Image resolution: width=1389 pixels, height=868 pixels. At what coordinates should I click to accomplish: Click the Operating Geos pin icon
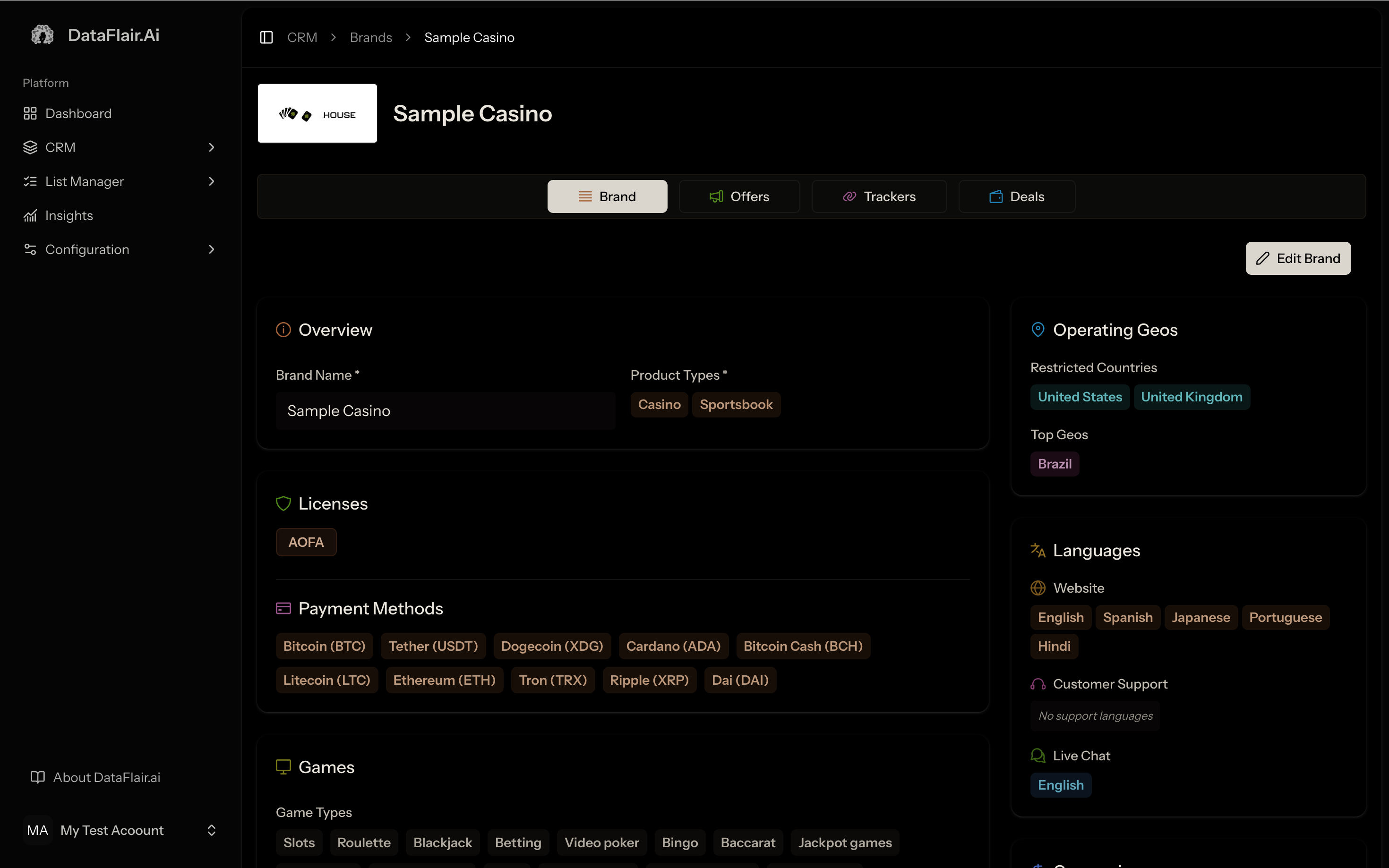[x=1037, y=330]
